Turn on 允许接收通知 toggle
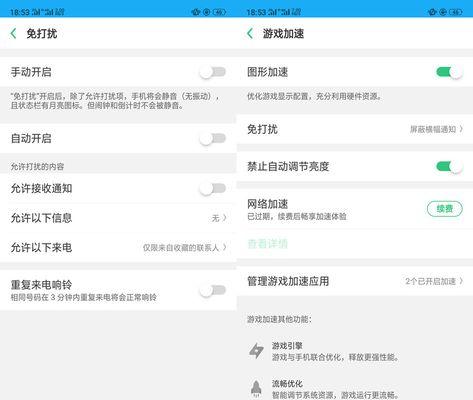Viewport: 473px width, 400px height. (x=213, y=188)
